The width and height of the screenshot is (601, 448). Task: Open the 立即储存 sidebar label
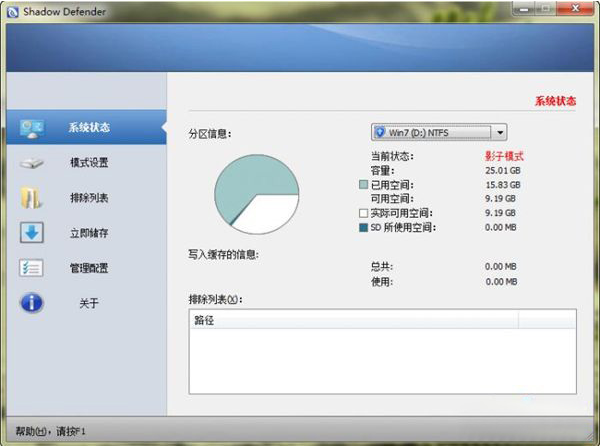(89, 233)
